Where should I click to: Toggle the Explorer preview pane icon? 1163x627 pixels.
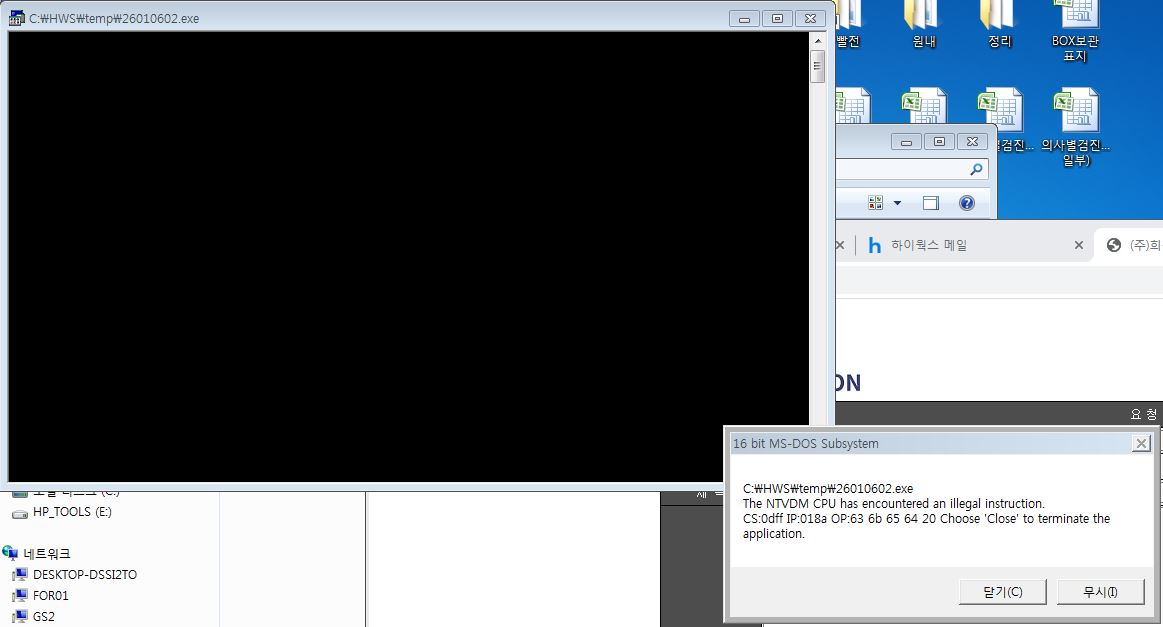(931, 203)
